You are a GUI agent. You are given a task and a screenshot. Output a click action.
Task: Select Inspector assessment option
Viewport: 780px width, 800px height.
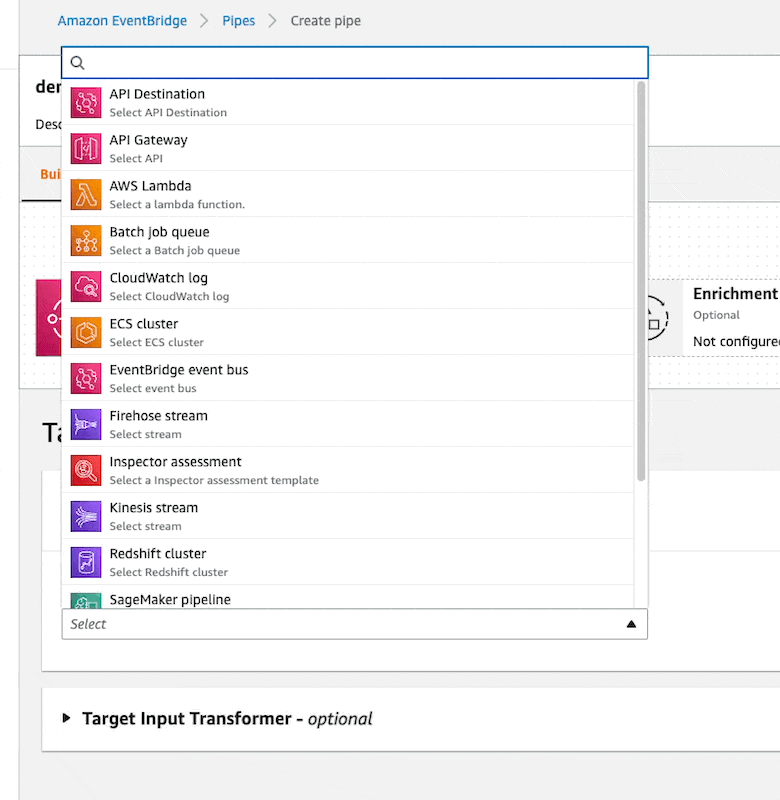347,470
